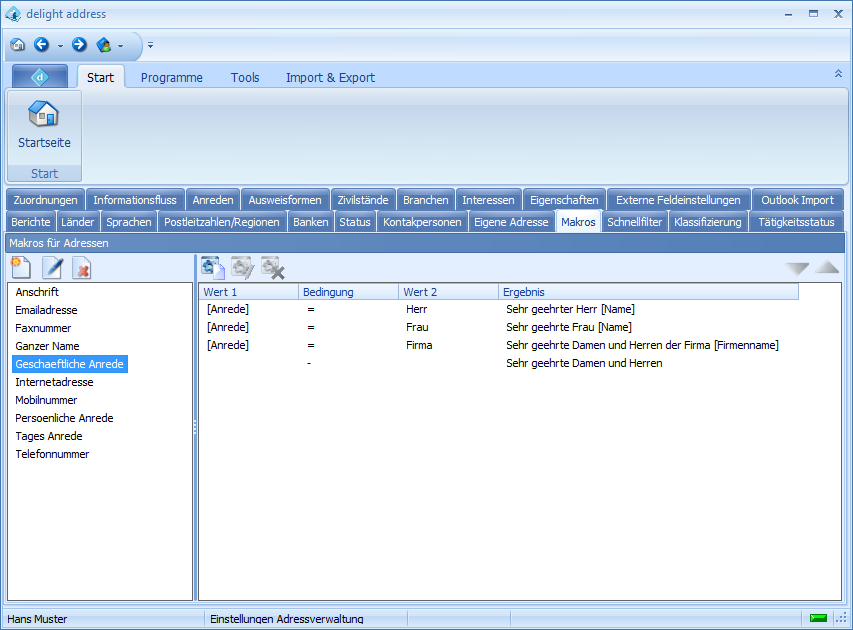Open the dropdown arrow beside the back button
This screenshot has height=630, width=853.
click(60, 45)
